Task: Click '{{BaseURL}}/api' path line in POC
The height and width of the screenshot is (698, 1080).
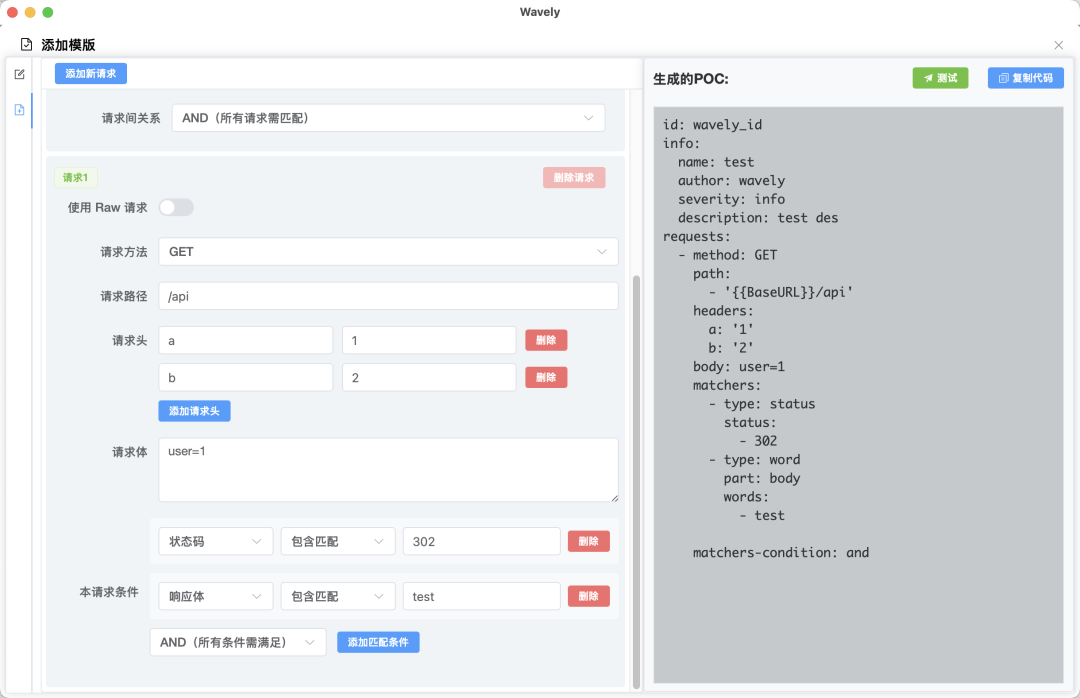Action: [781, 292]
